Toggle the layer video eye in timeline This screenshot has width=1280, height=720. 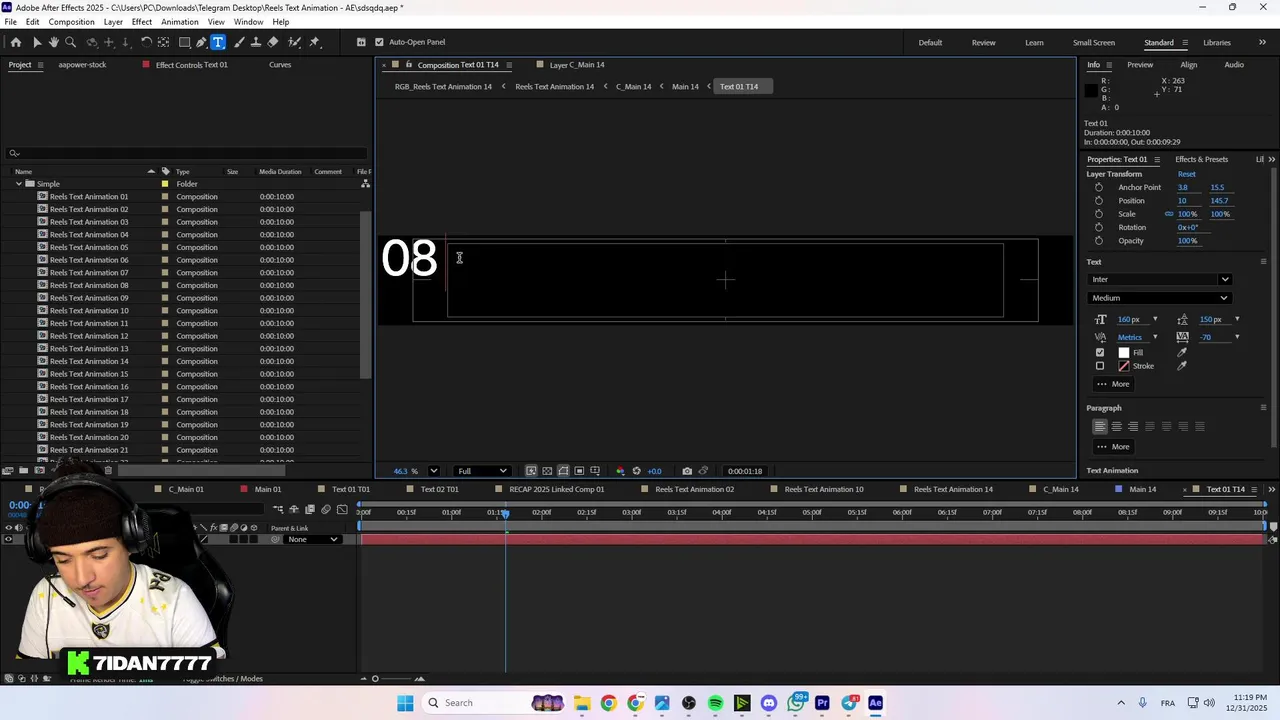pos(9,540)
